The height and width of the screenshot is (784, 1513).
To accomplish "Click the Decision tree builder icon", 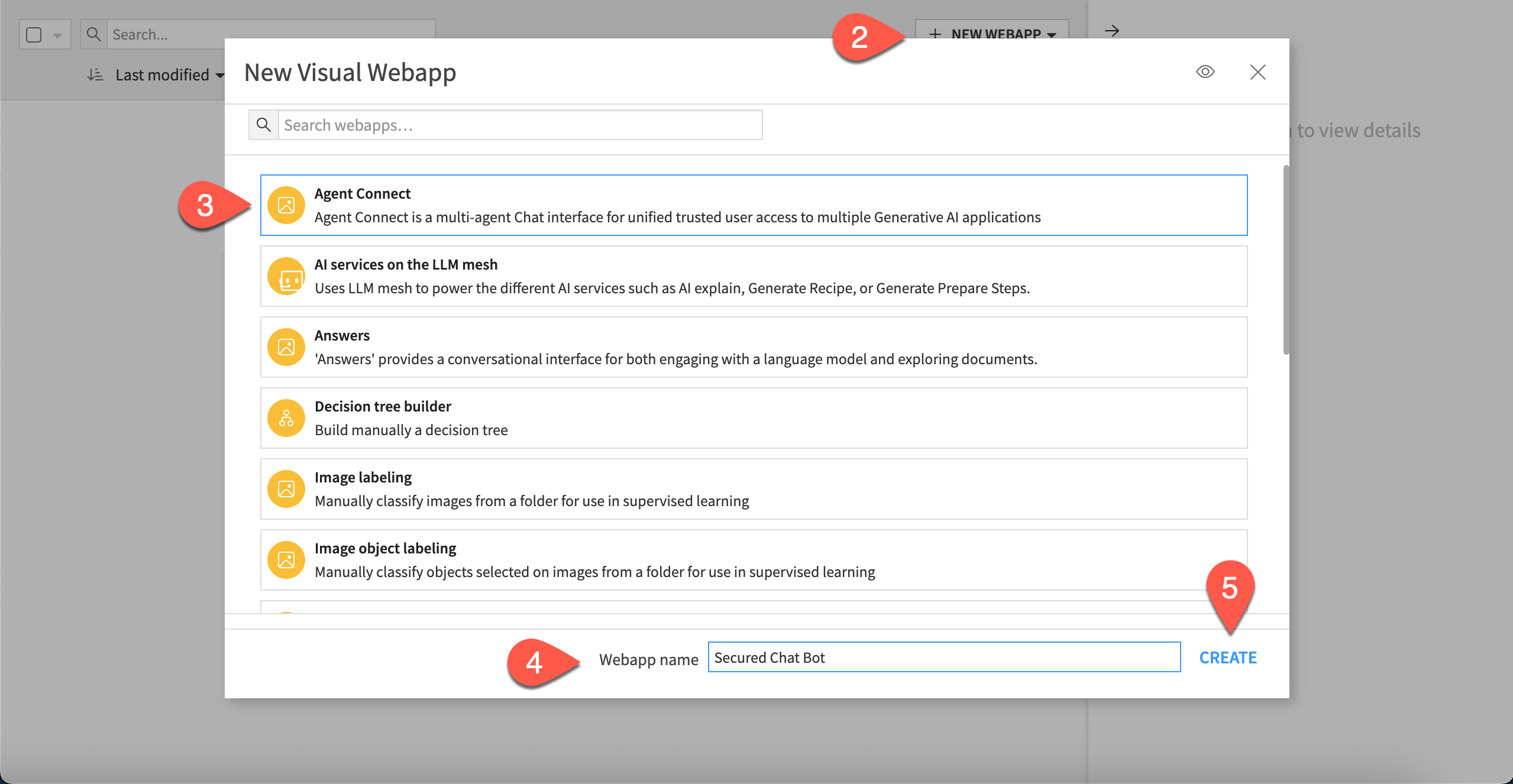I will (x=286, y=418).
